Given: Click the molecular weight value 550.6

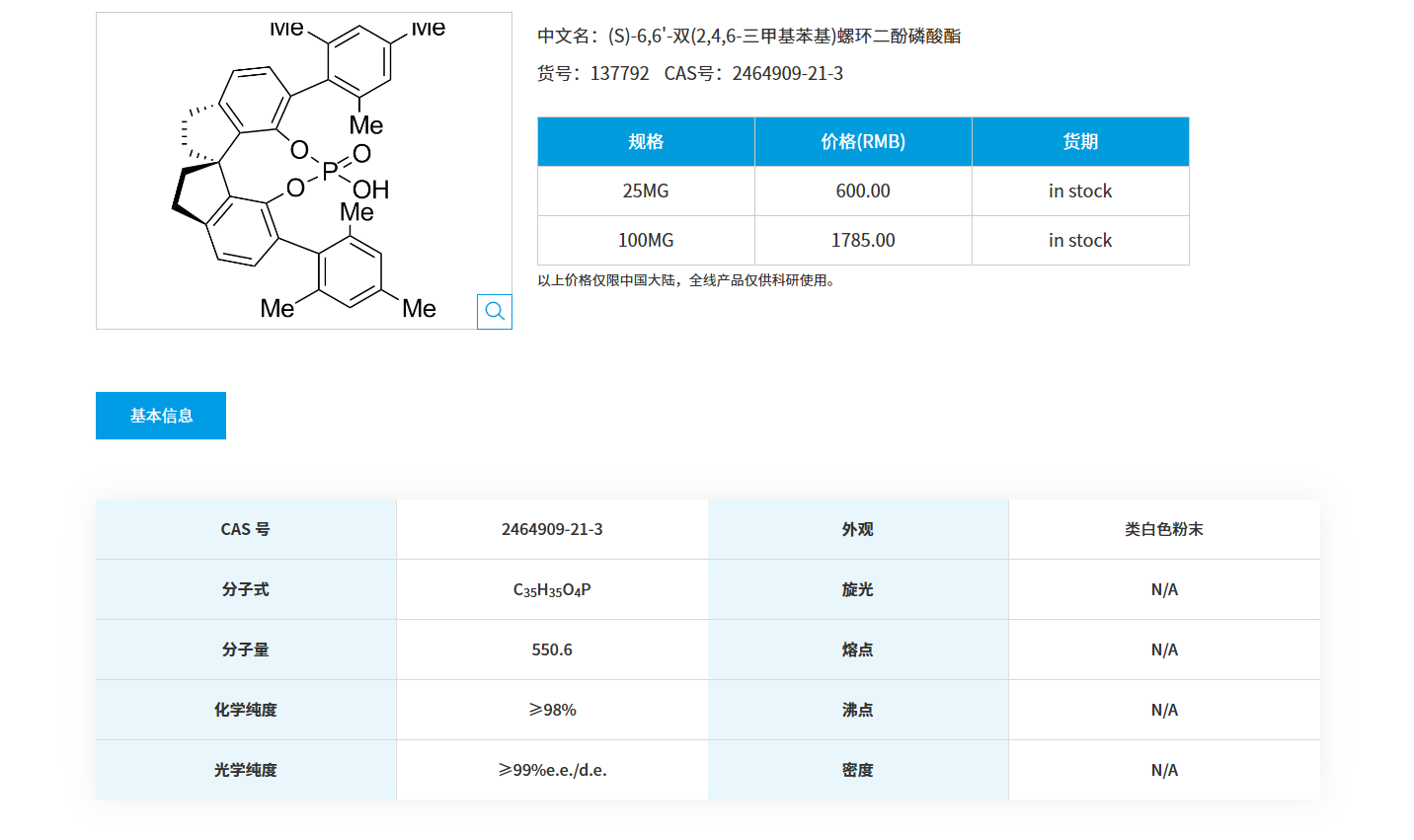Looking at the screenshot, I should coord(551,649).
